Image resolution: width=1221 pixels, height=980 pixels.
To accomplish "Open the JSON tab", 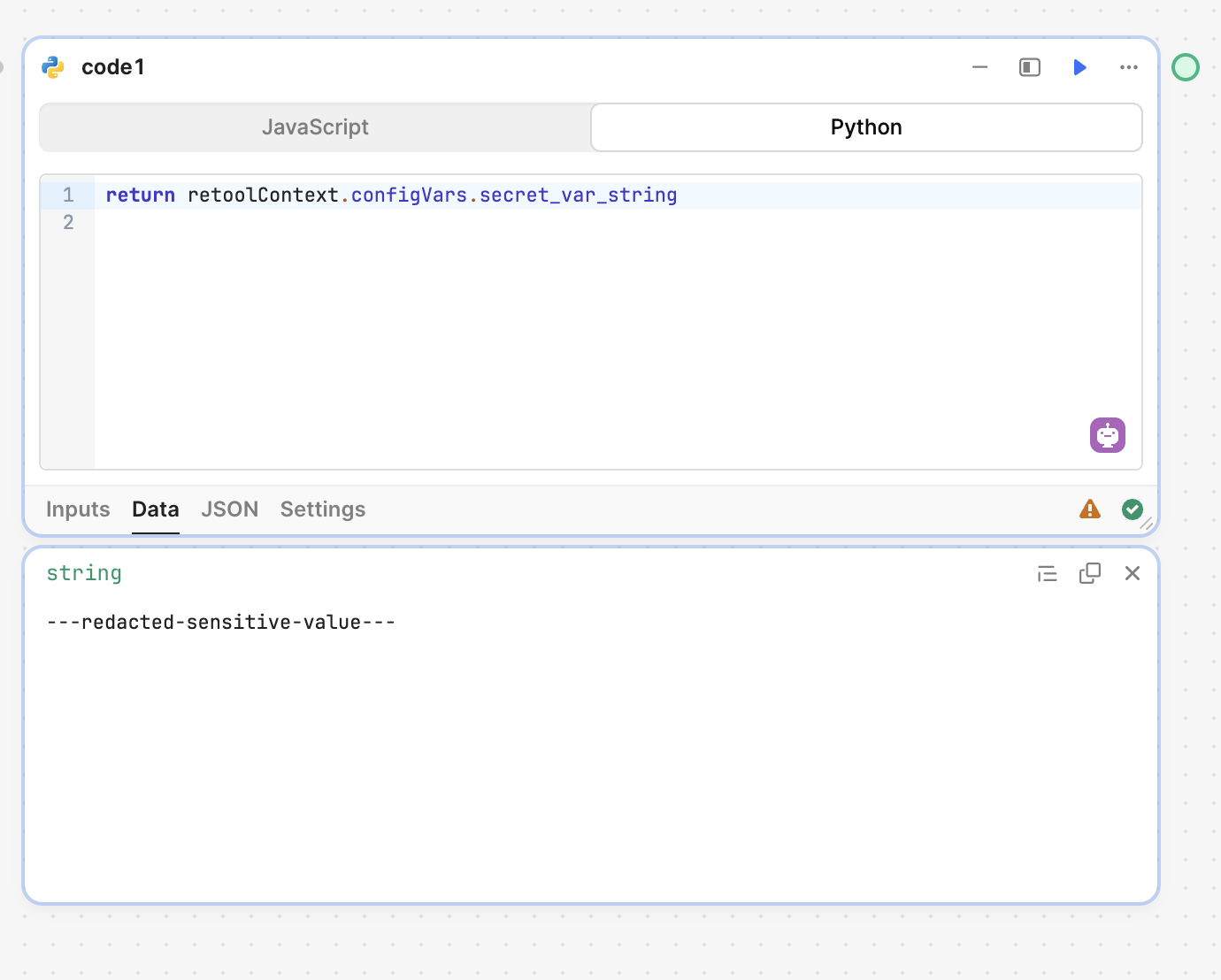I will (229, 509).
